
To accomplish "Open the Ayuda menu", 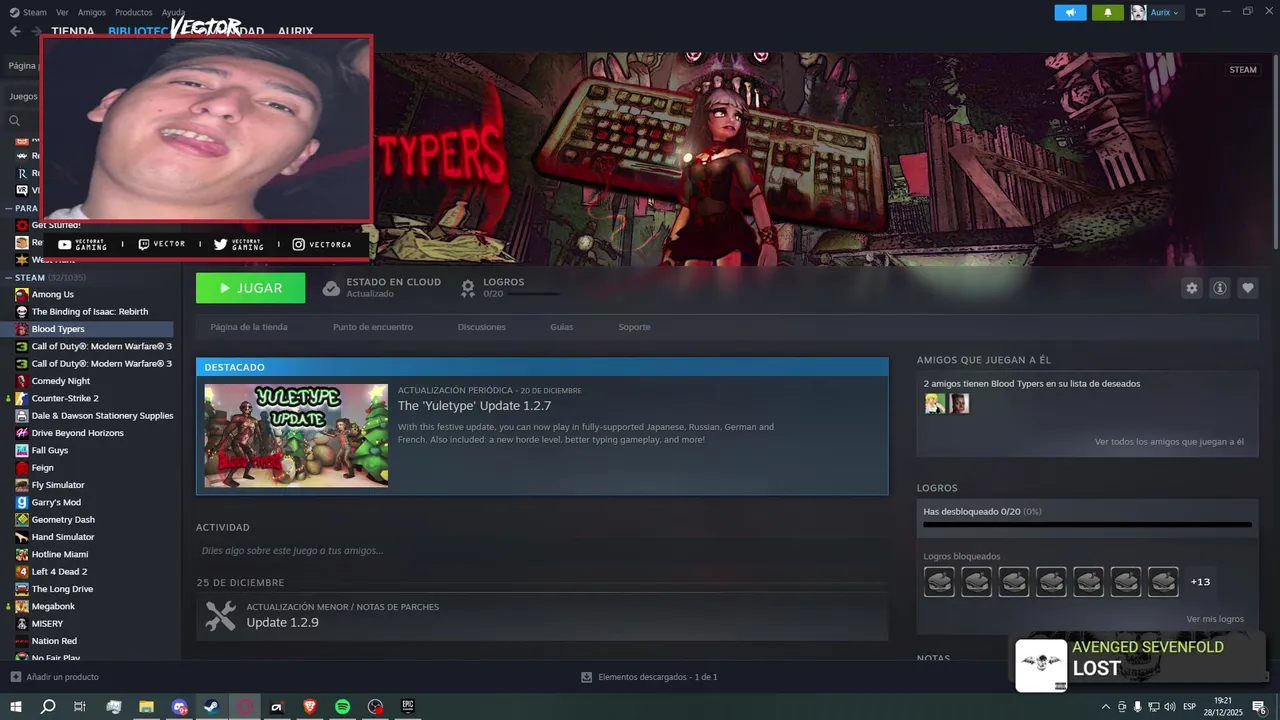I will 174,12.
